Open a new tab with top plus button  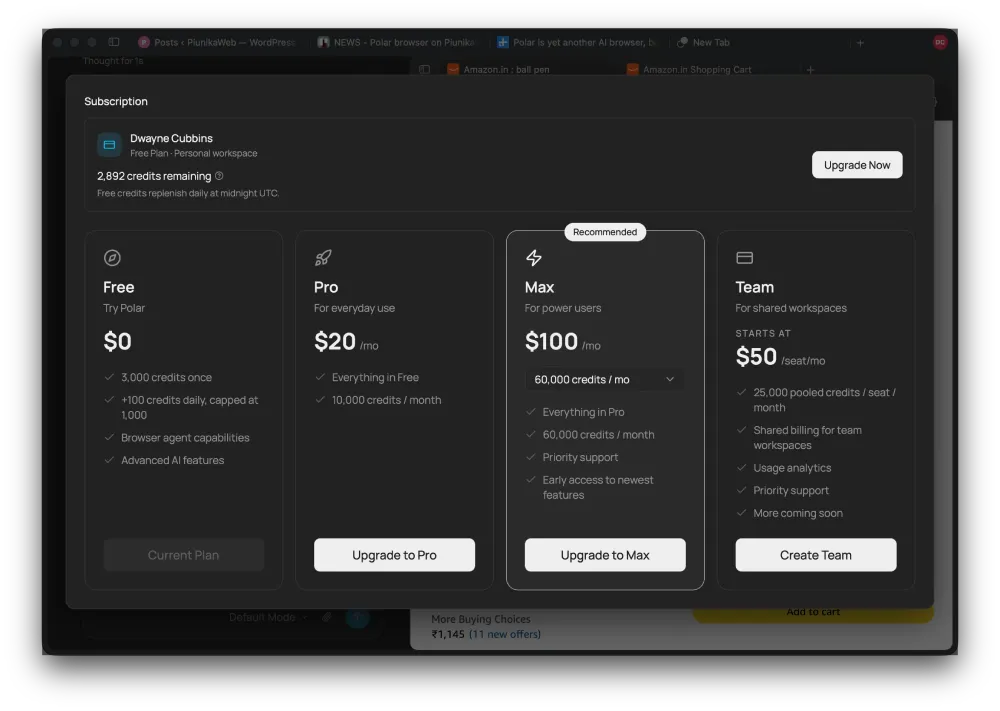tap(860, 43)
